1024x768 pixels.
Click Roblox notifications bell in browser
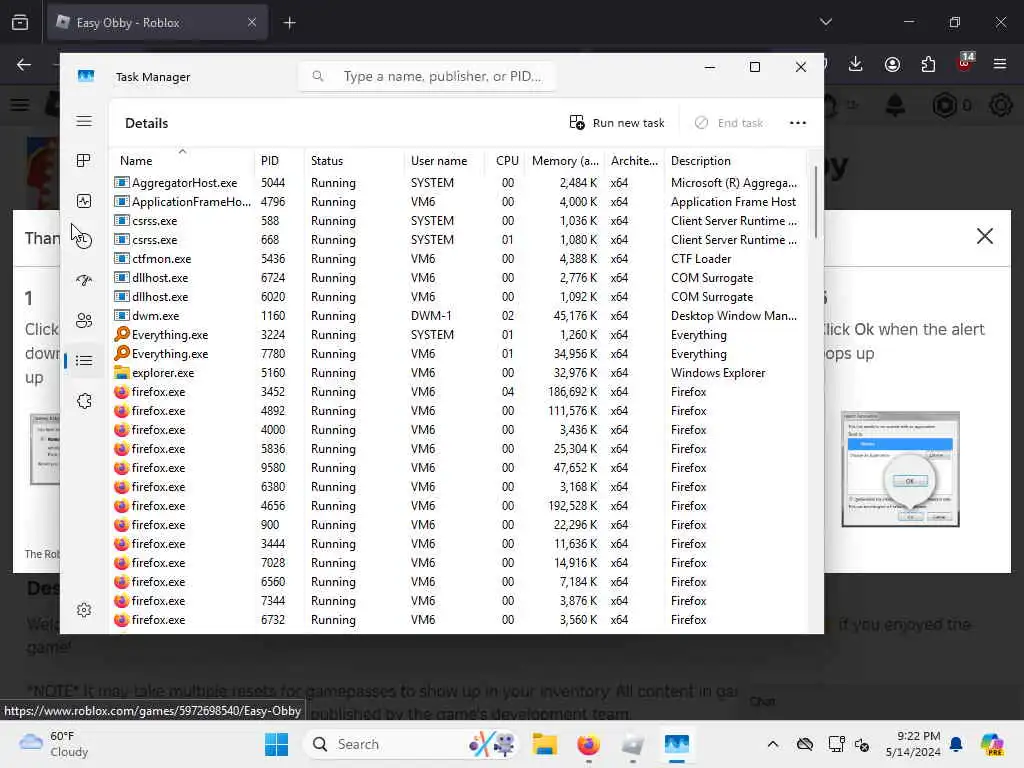(895, 105)
